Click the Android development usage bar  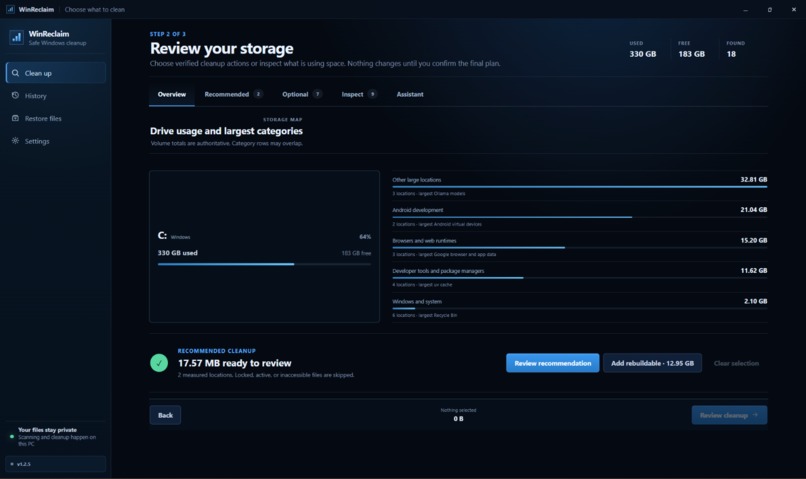(x=579, y=217)
